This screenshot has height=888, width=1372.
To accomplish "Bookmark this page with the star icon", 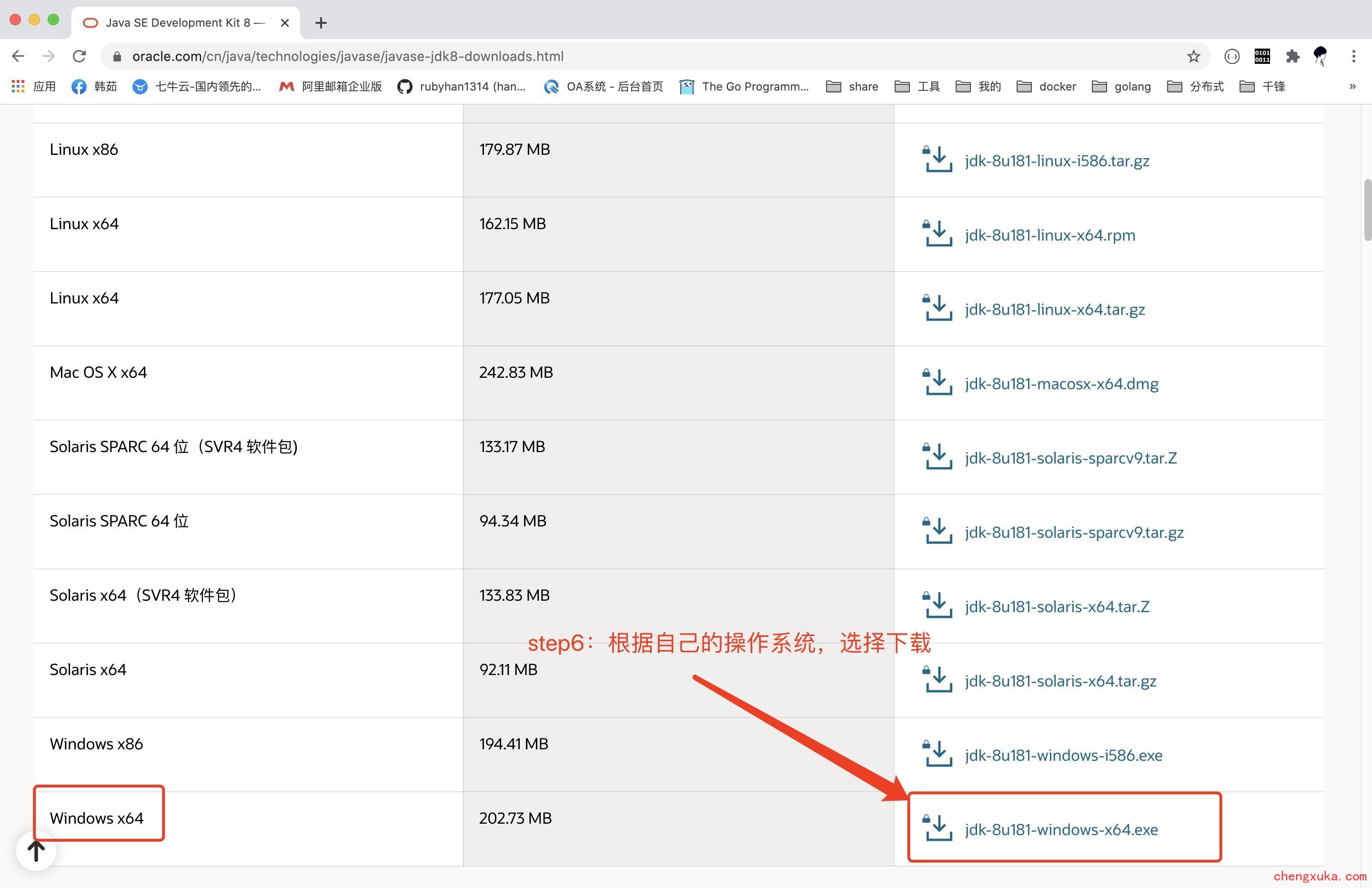I will 1193,56.
